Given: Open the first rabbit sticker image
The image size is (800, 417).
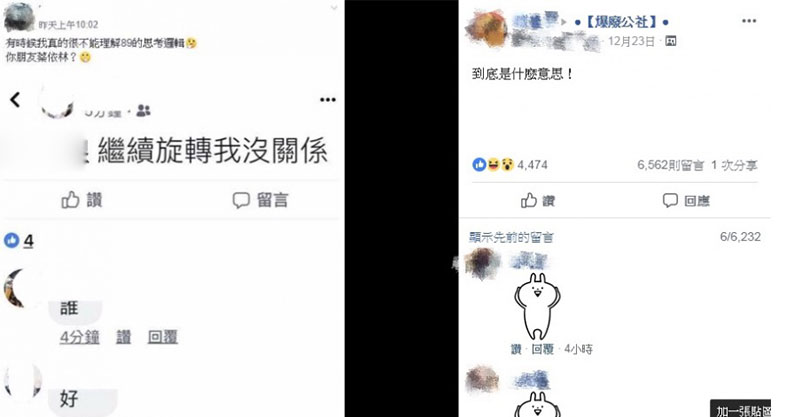Looking at the screenshot, I should [537, 306].
